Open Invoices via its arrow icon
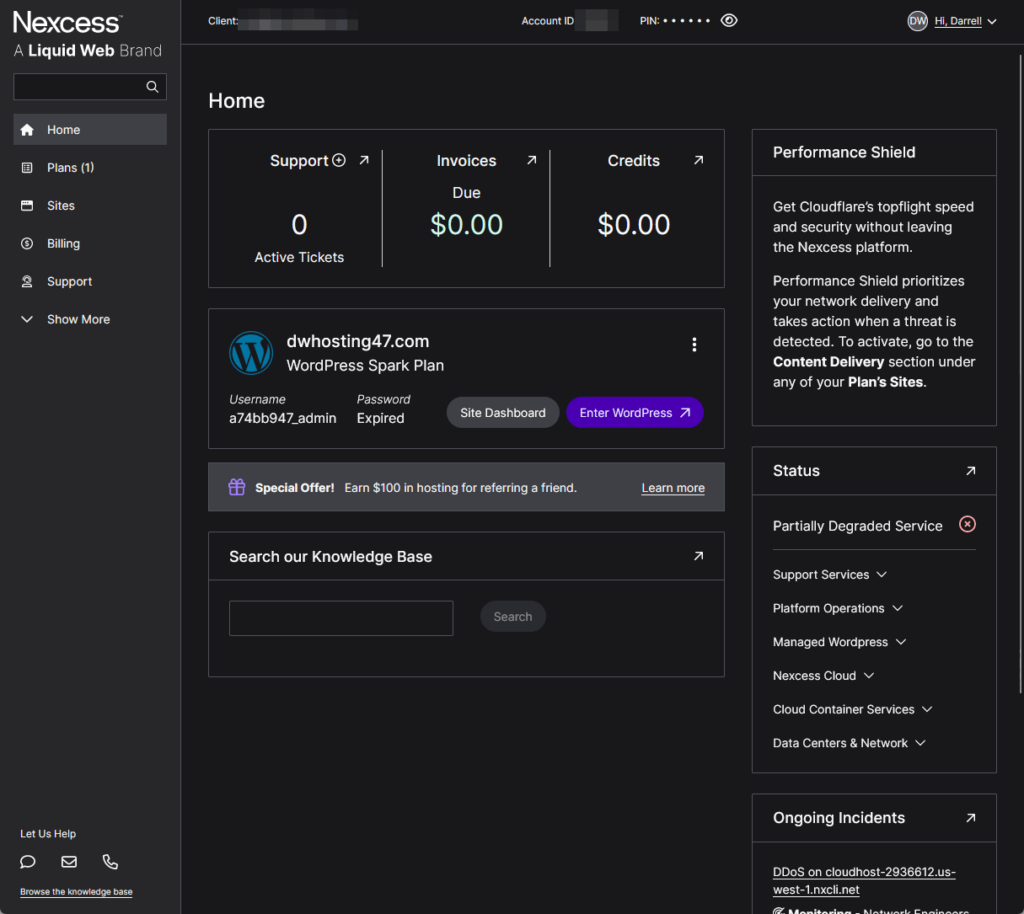Image resolution: width=1024 pixels, height=914 pixels. point(532,160)
